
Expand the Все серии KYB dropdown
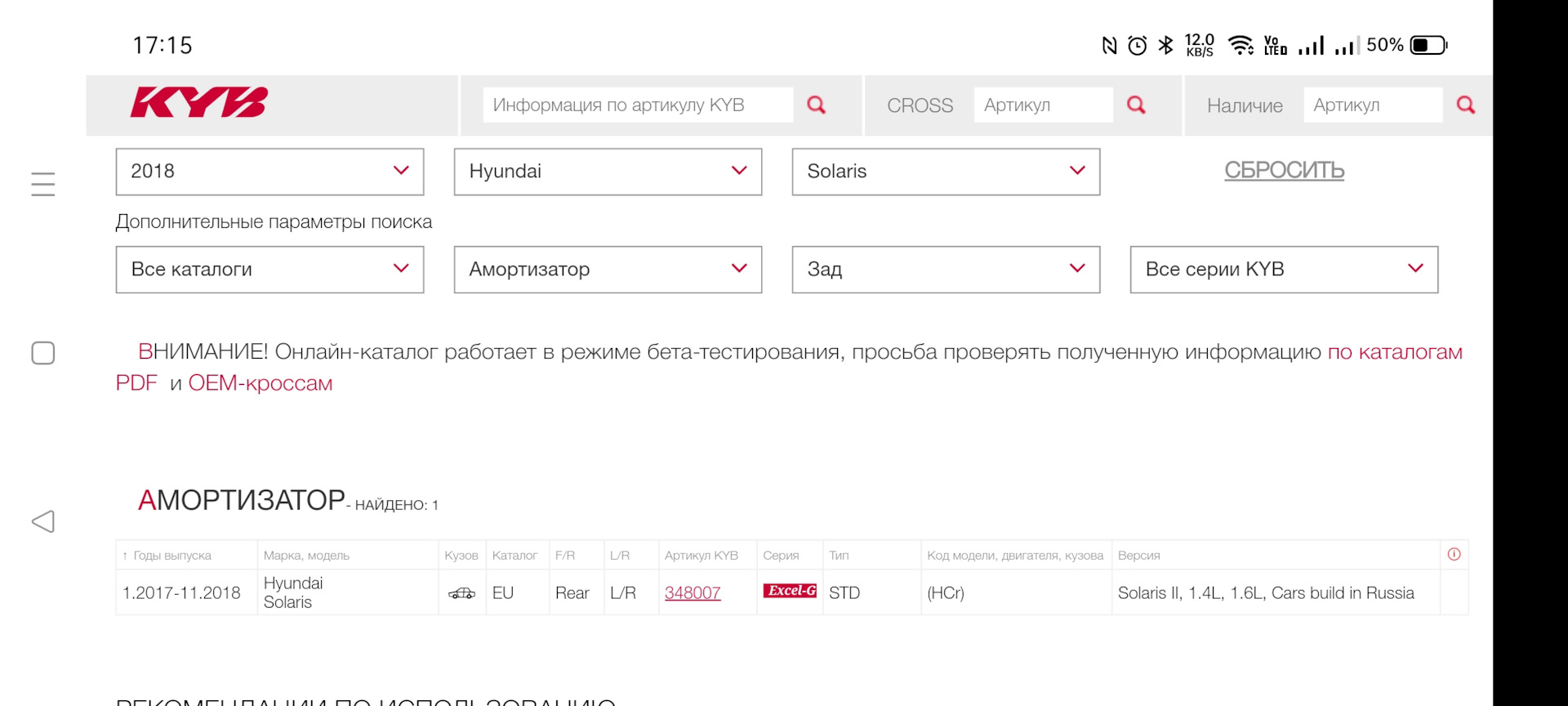1284,270
